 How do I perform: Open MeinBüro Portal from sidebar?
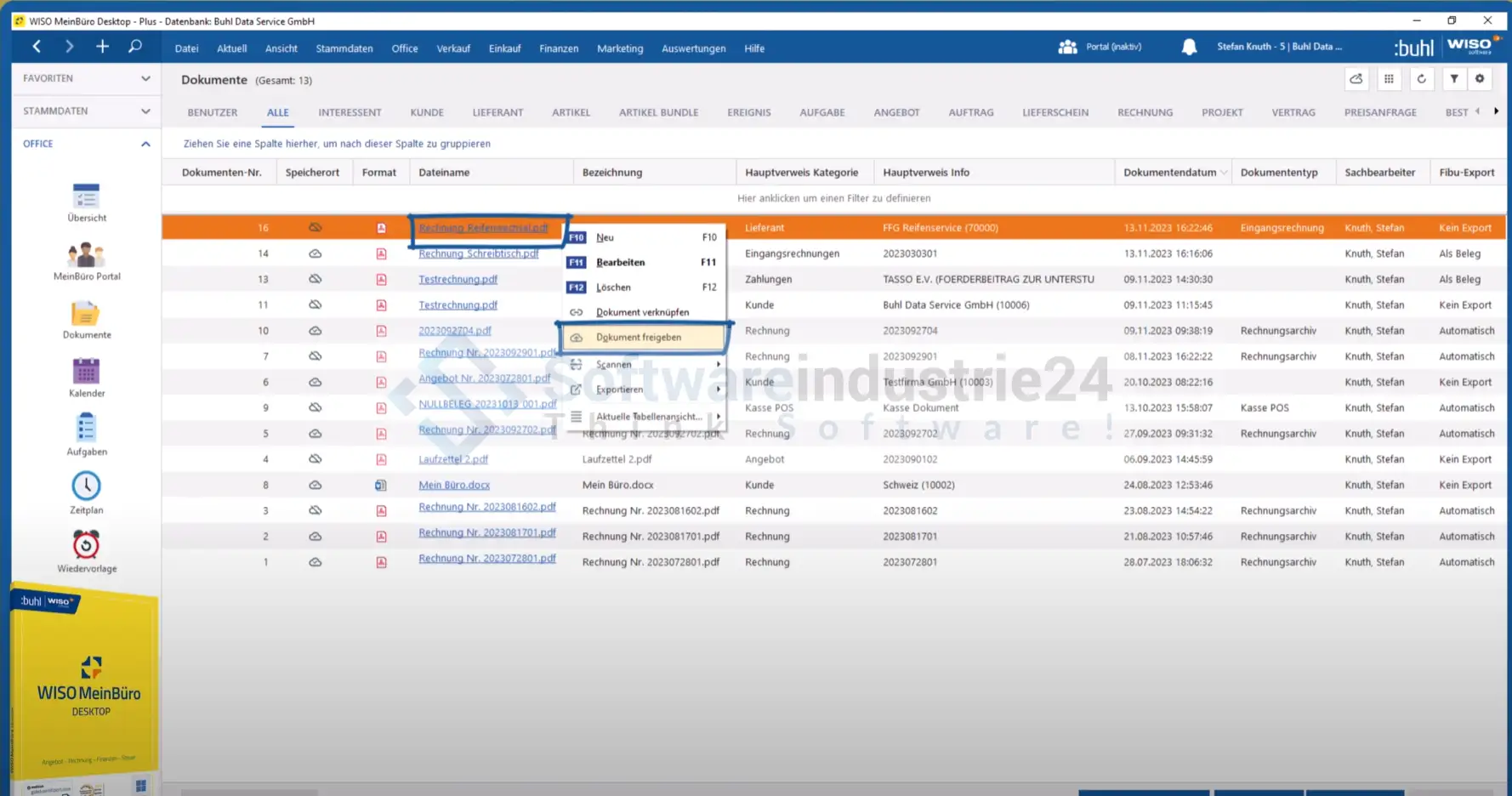(x=86, y=257)
